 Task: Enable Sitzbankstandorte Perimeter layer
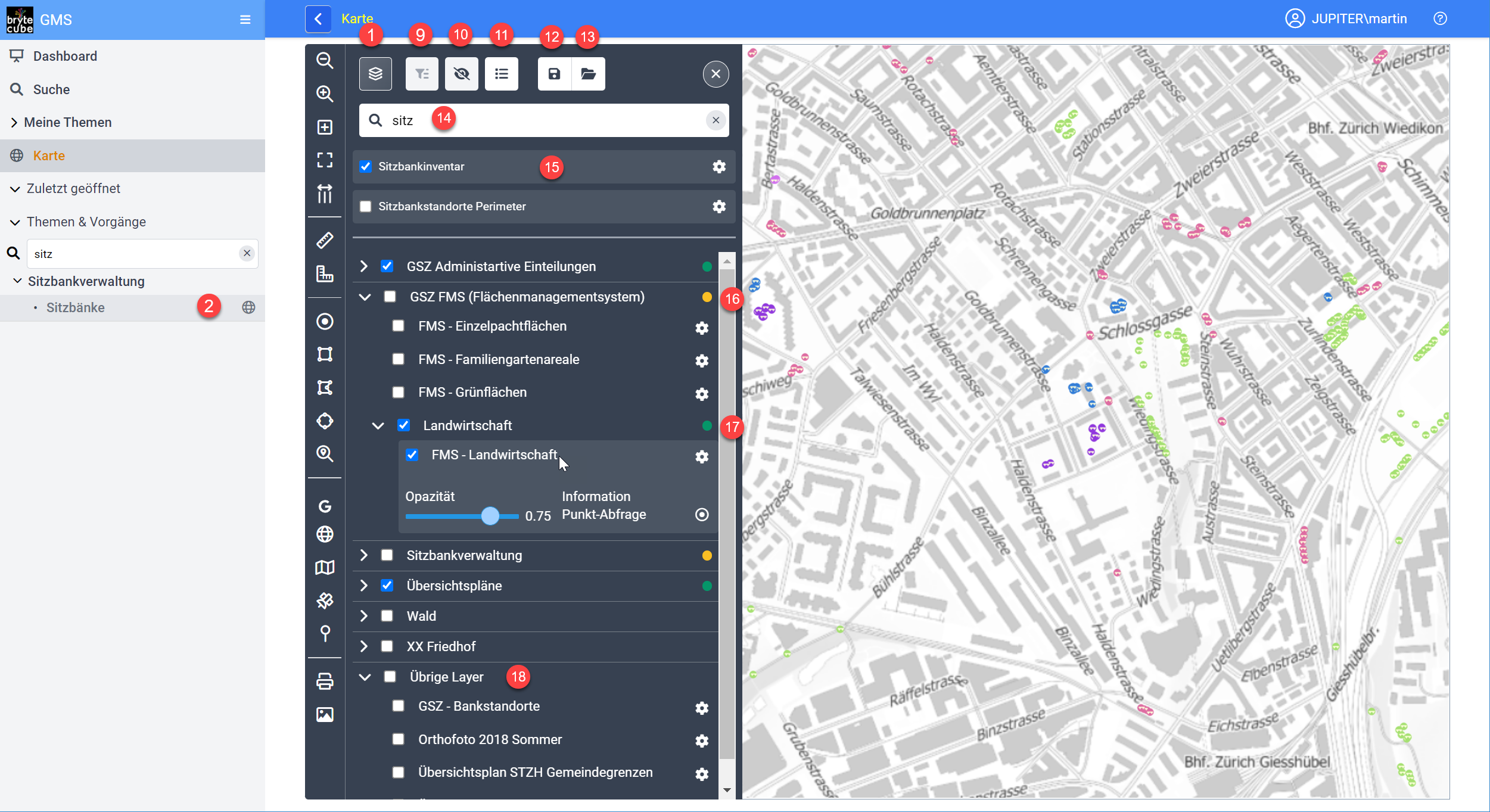(366, 207)
